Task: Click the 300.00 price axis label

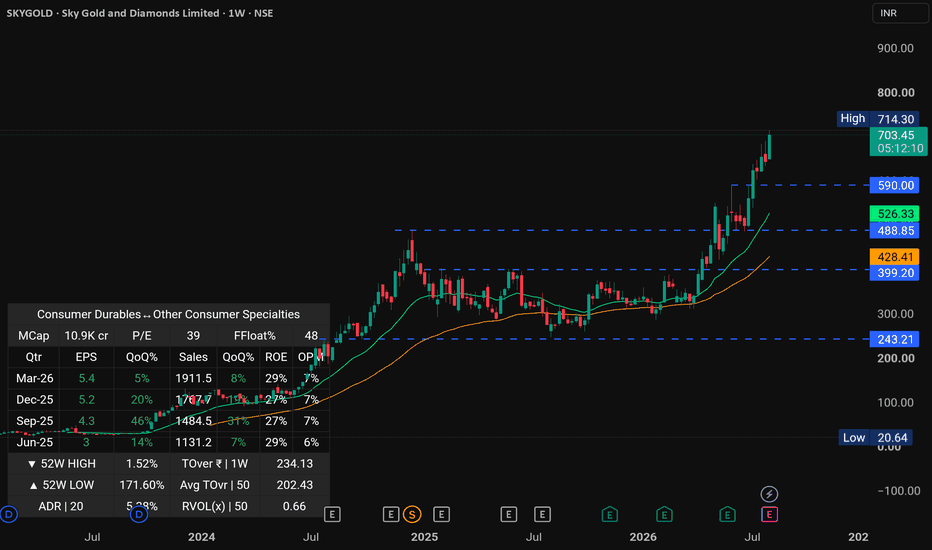Action: click(x=895, y=314)
